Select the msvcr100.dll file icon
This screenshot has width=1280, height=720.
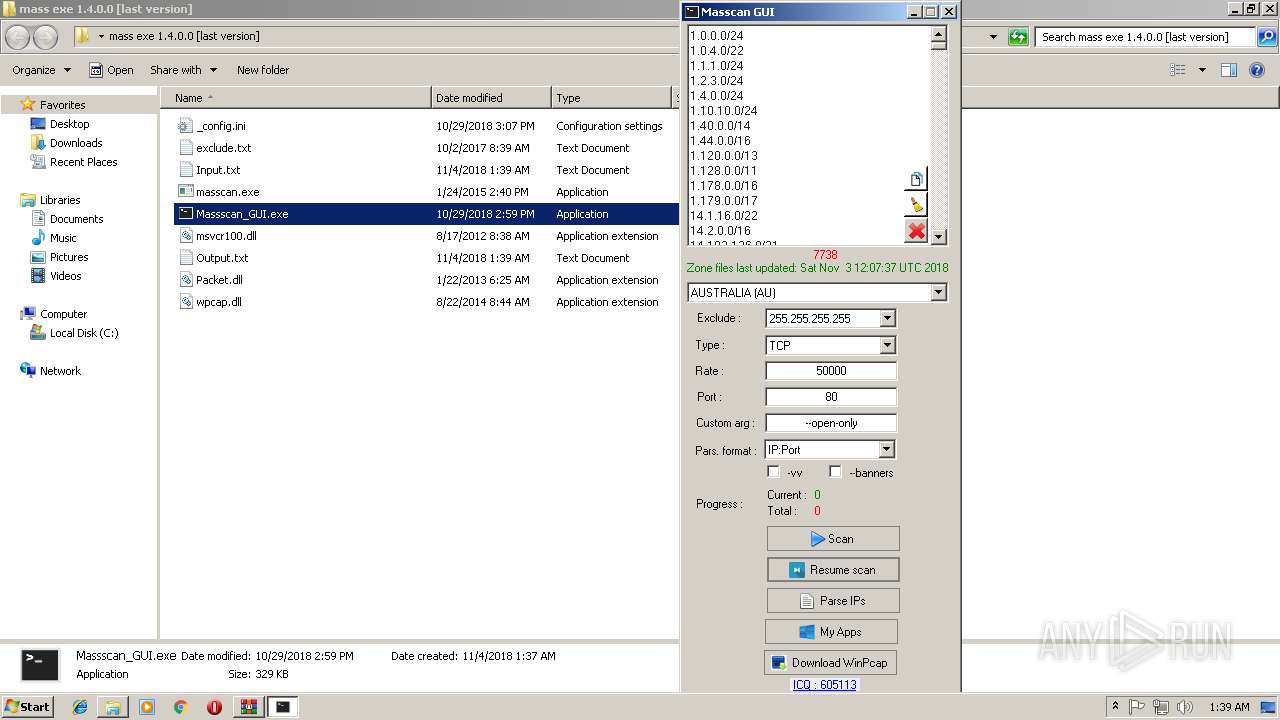tap(185, 236)
